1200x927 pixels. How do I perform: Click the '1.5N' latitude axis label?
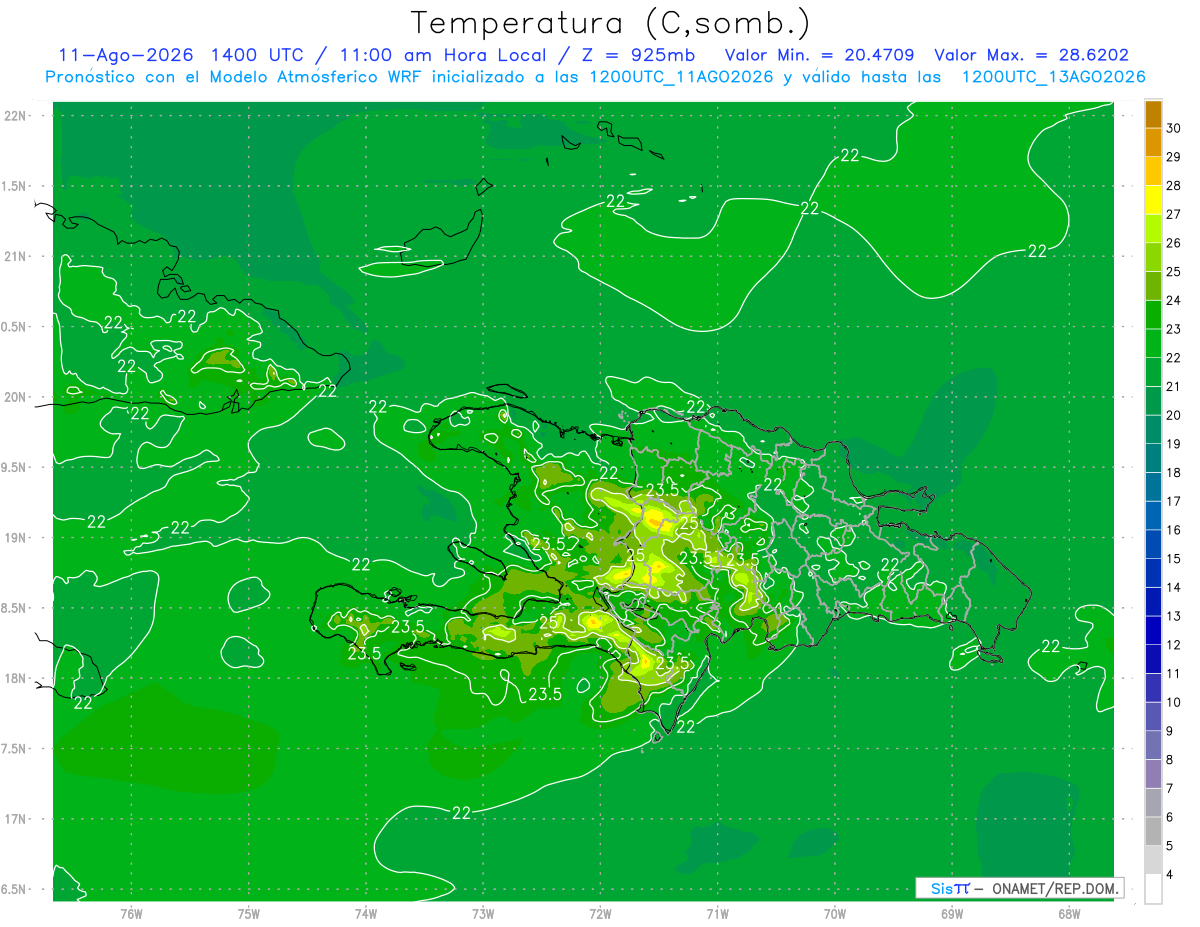coord(15,186)
